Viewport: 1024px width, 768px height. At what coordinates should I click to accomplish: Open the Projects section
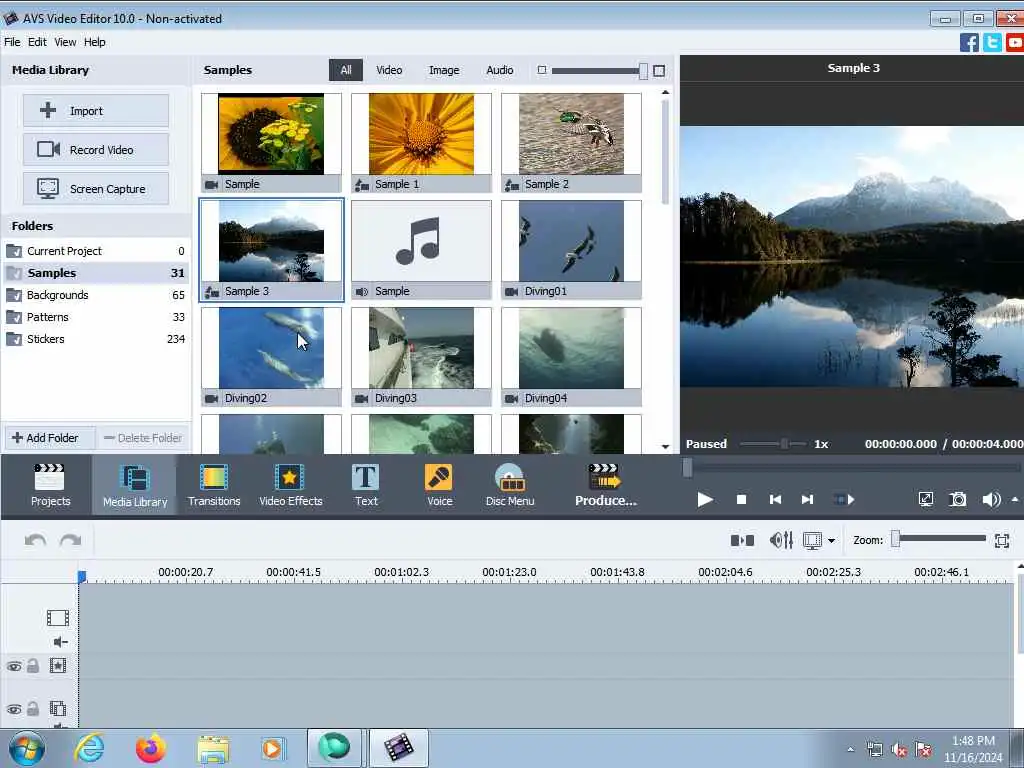pyautogui.click(x=50, y=485)
